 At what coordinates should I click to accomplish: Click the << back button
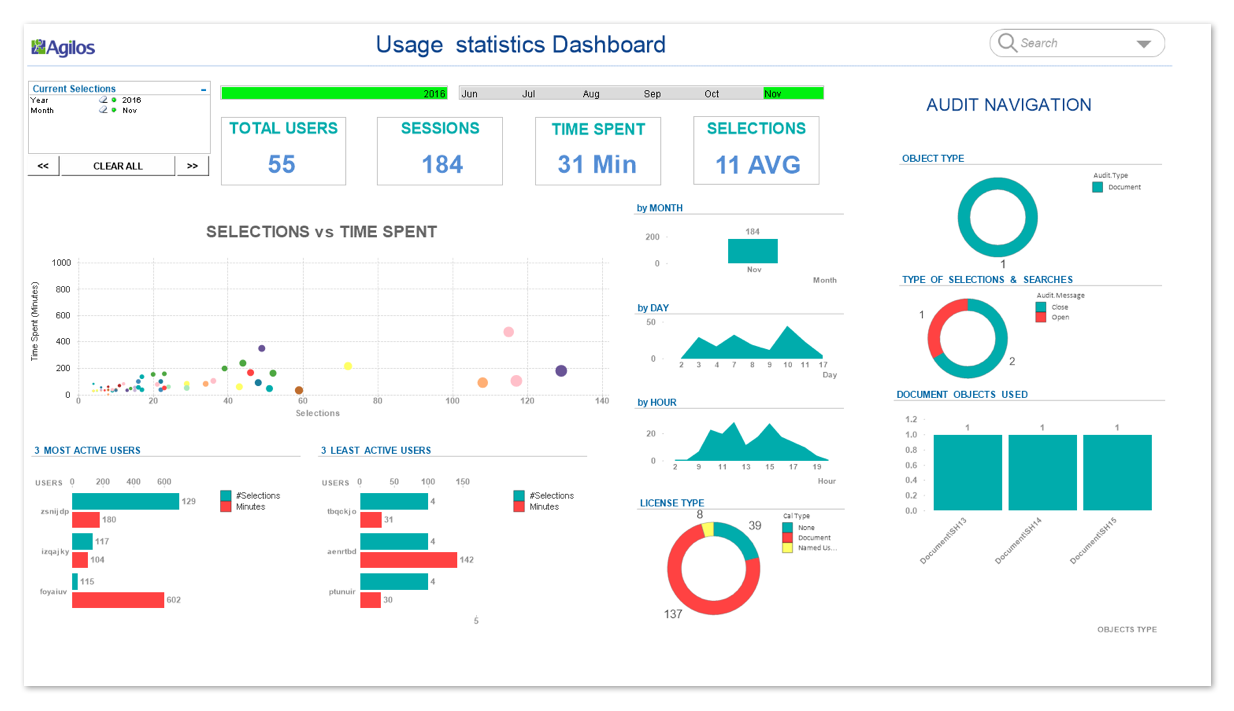click(x=43, y=165)
